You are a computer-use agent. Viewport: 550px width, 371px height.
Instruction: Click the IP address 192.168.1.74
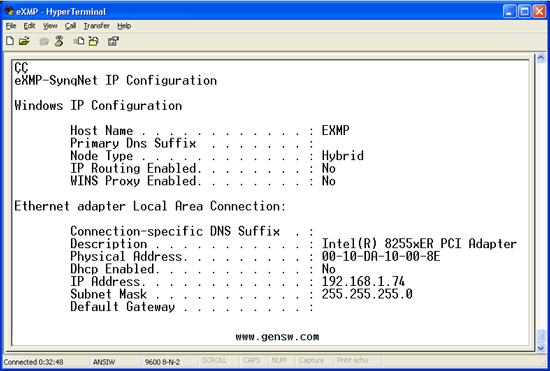(363, 282)
